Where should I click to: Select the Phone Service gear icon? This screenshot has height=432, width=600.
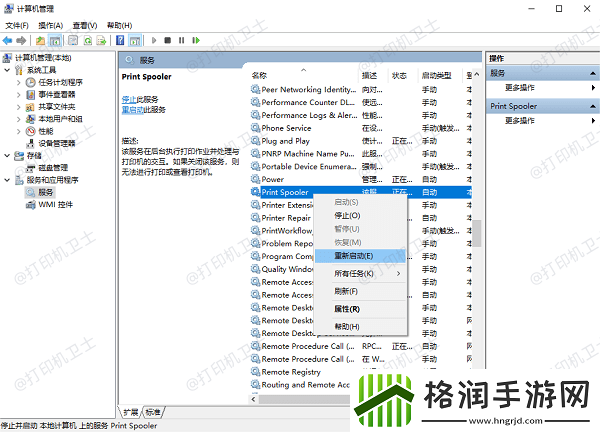coord(255,128)
